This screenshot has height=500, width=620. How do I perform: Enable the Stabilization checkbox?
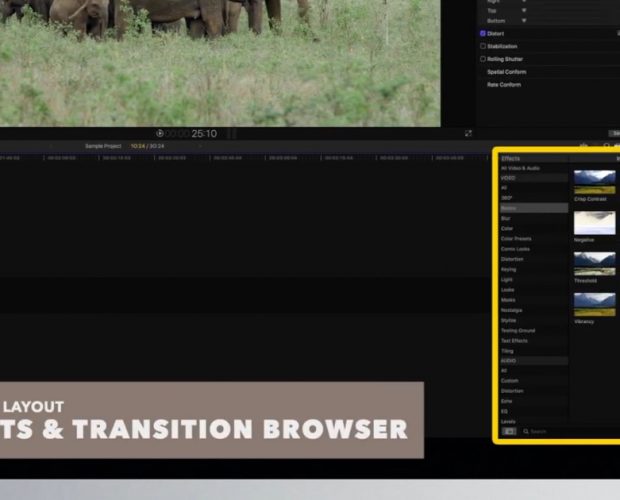click(483, 46)
